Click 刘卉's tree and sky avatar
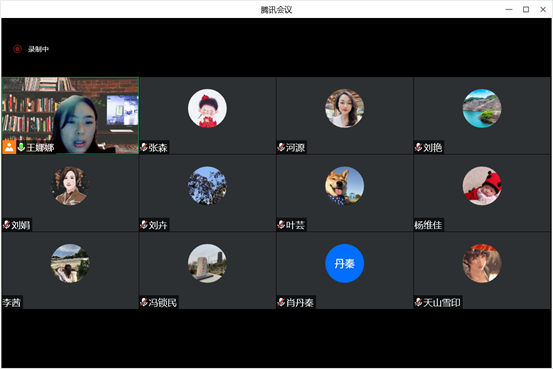 tap(207, 186)
